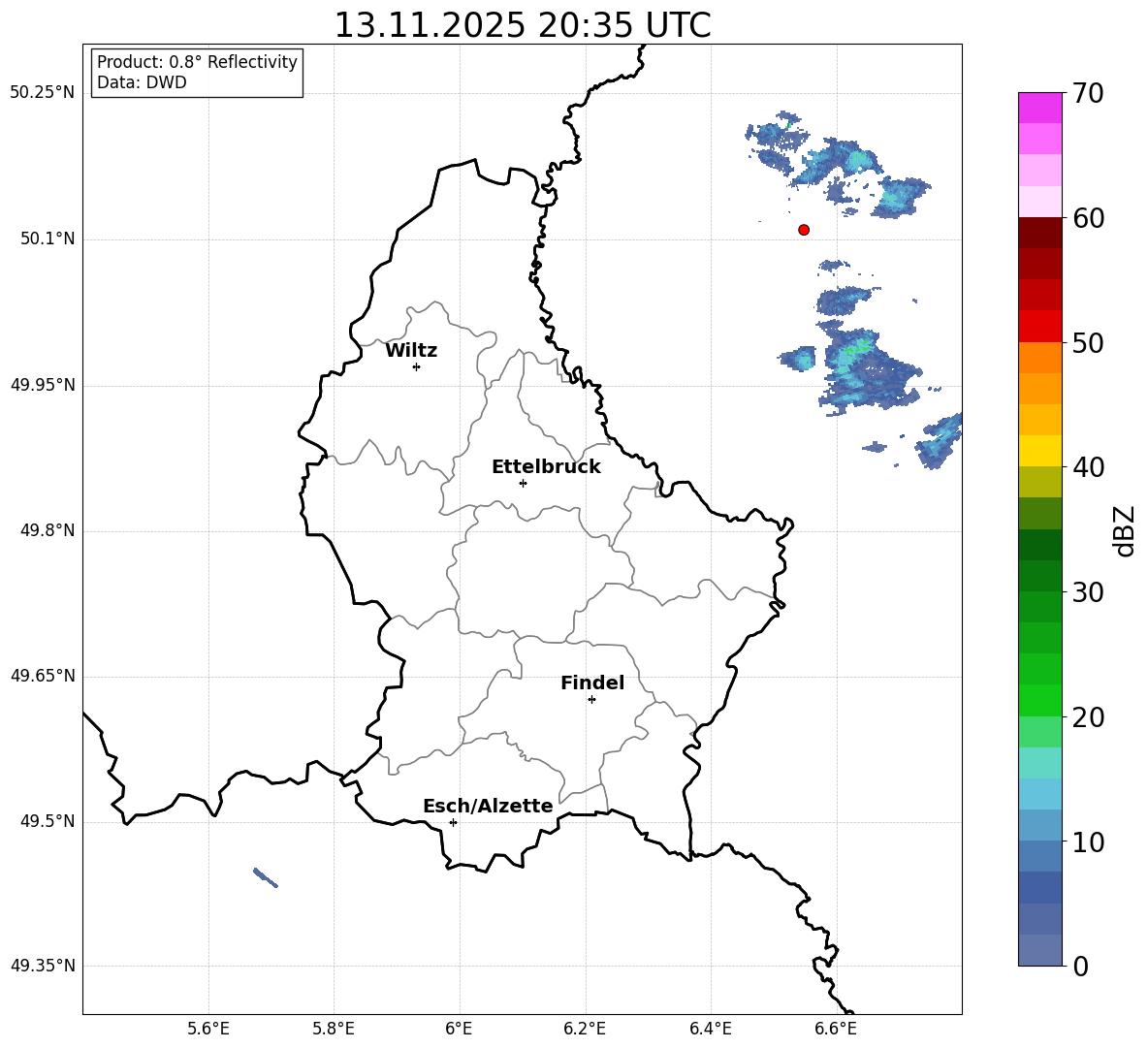1148x1048 pixels.
Task: Click the 49.5°N latitude label
Action: (48, 821)
